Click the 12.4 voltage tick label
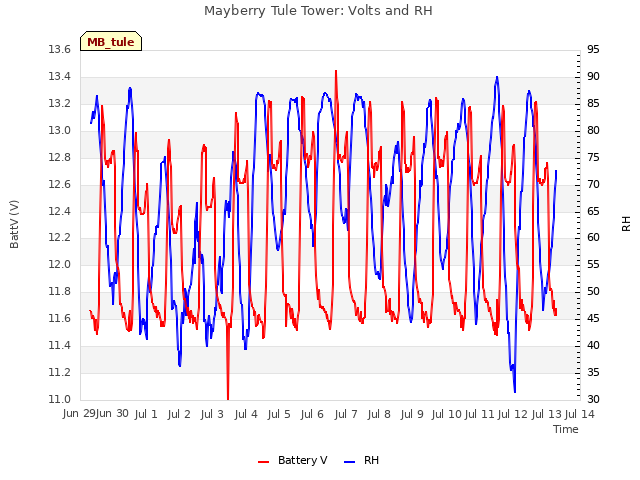 [x=60, y=211]
